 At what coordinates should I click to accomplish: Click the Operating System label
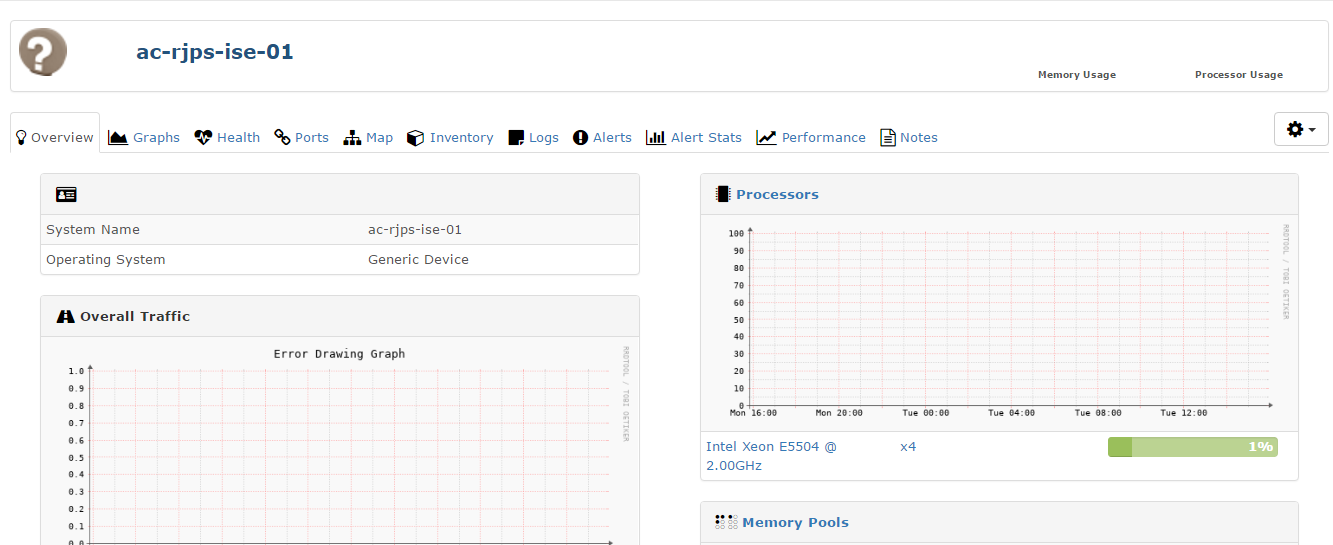point(106,259)
